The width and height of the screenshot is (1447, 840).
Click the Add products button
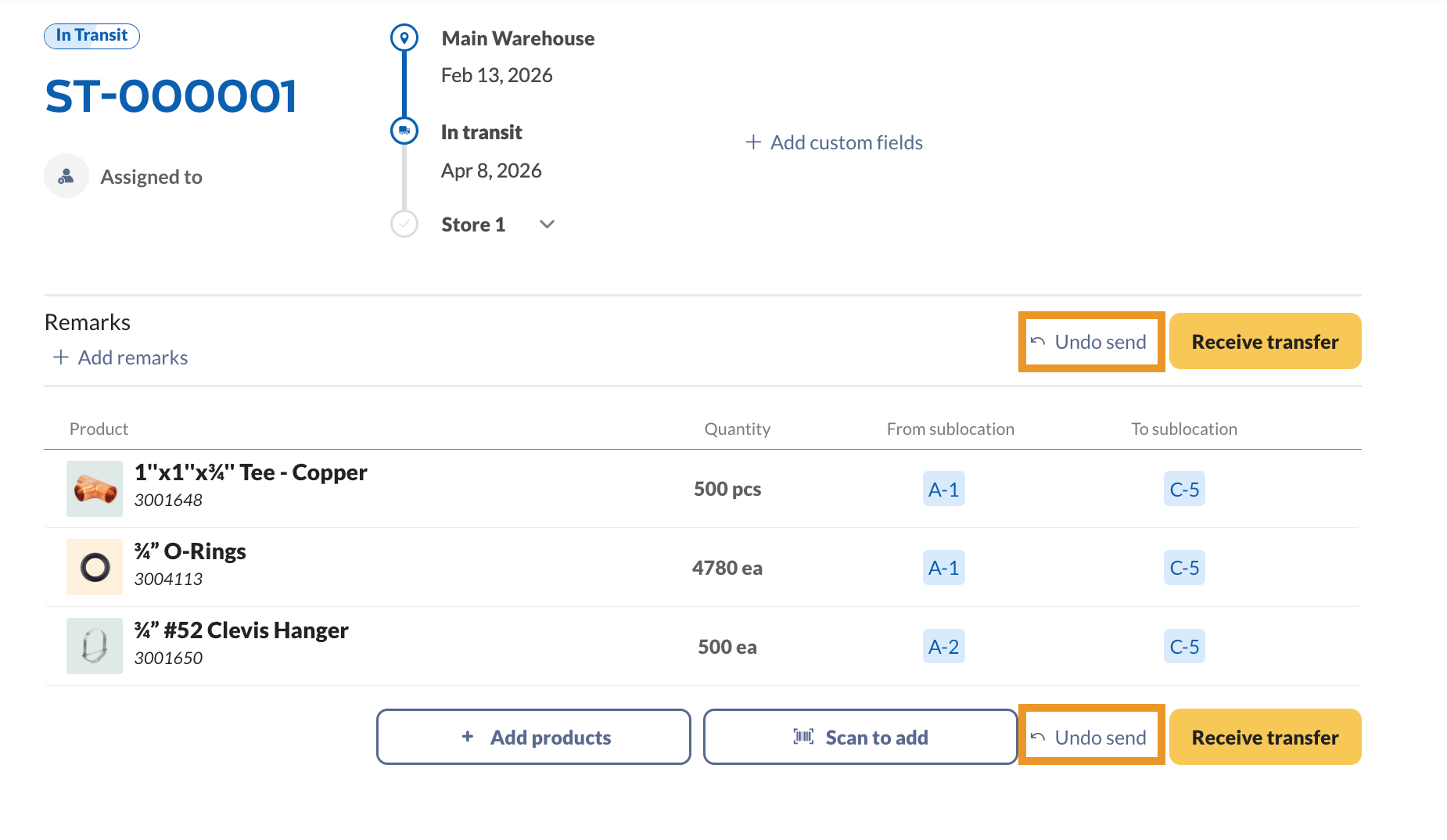(x=533, y=737)
